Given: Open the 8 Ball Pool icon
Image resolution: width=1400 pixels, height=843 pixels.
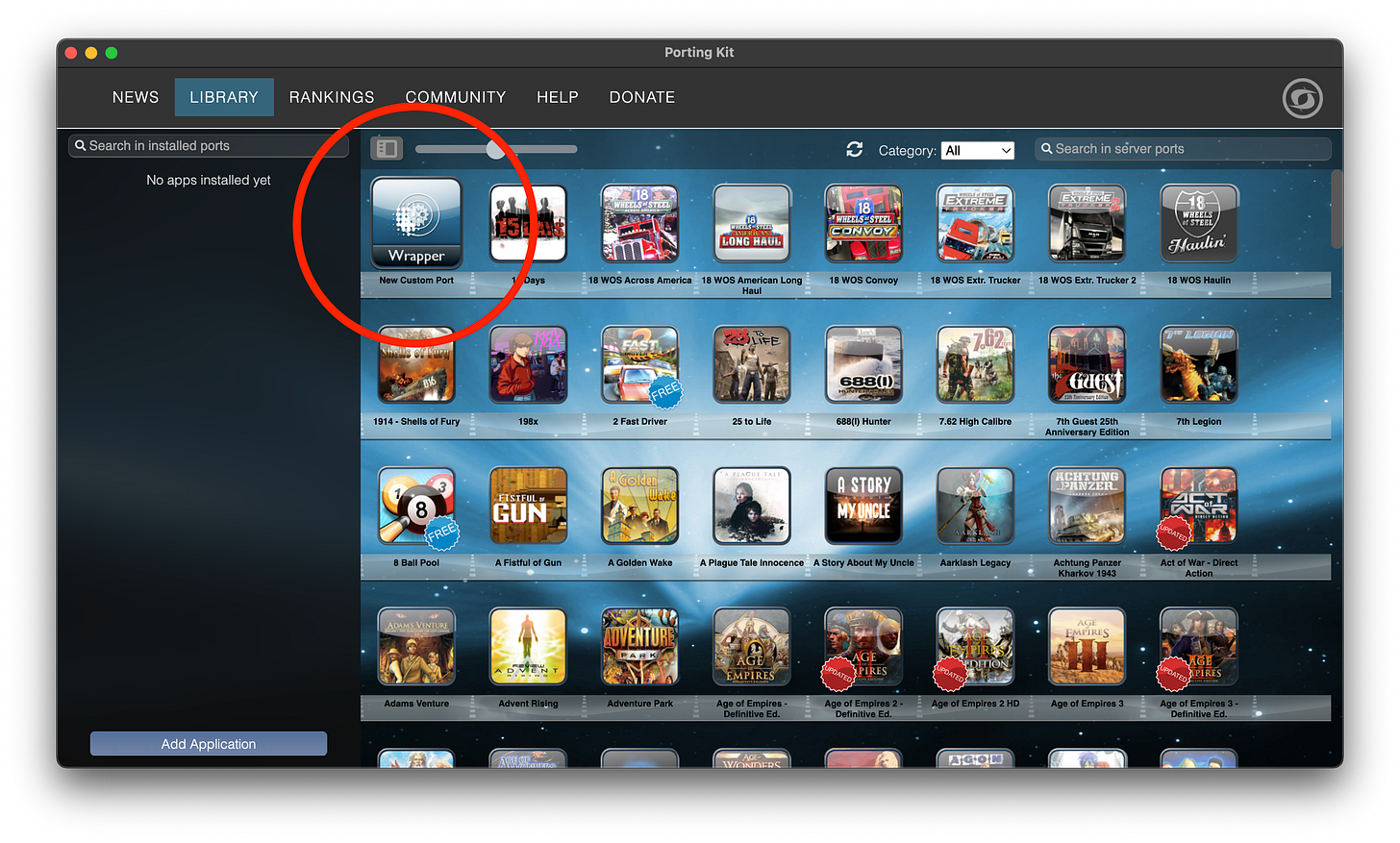Looking at the screenshot, I should 416,506.
